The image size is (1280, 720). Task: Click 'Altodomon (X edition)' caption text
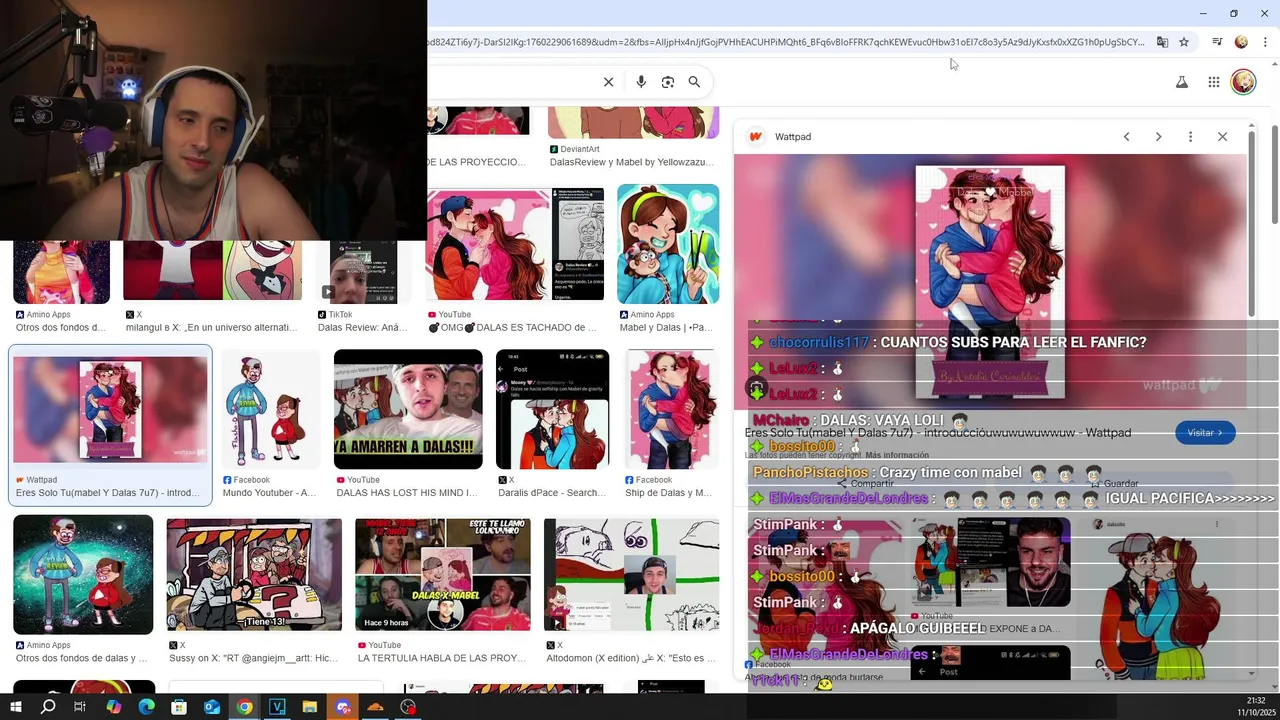tap(631, 658)
